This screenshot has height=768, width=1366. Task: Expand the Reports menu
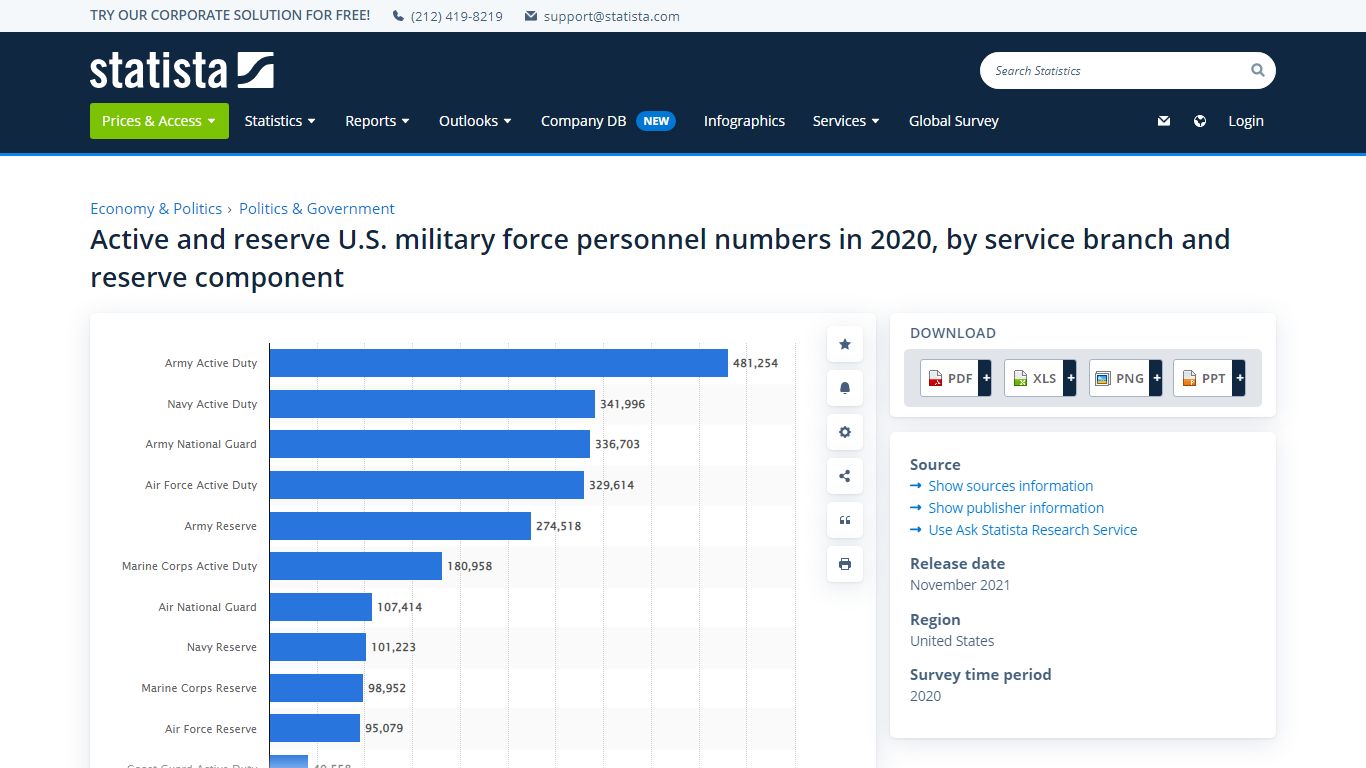click(377, 121)
